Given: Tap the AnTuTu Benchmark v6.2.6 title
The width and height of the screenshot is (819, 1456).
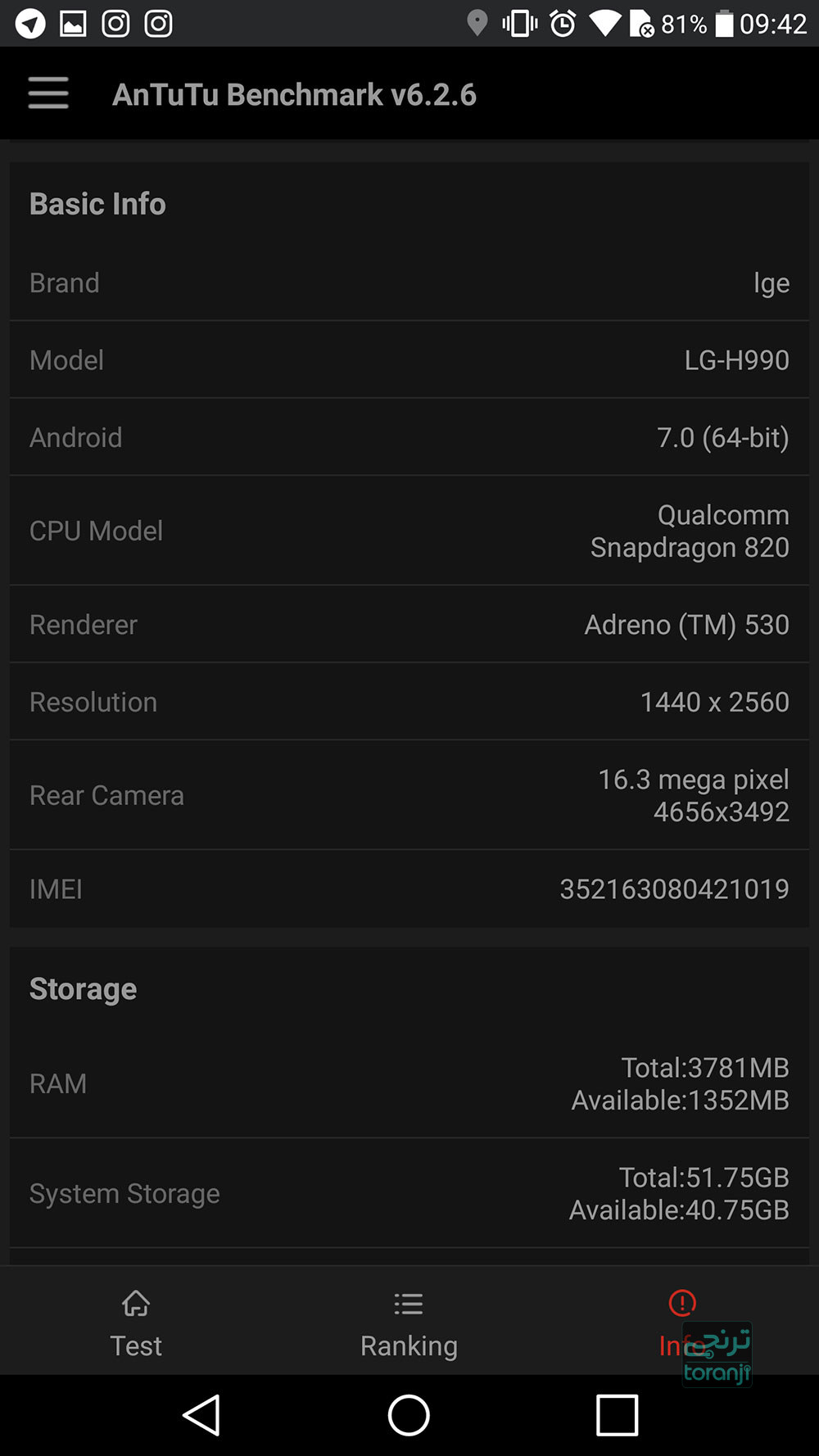Looking at the screenshot, I should pyautogui.click(x=294, y=94).
